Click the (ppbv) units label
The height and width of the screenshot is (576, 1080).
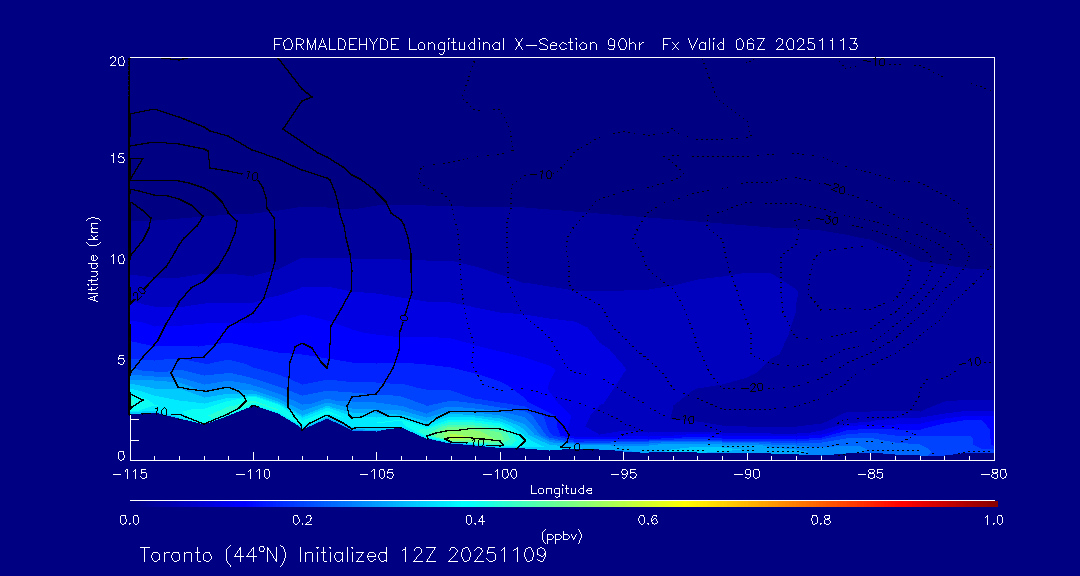pyautogui.click(x=561, y=536)
